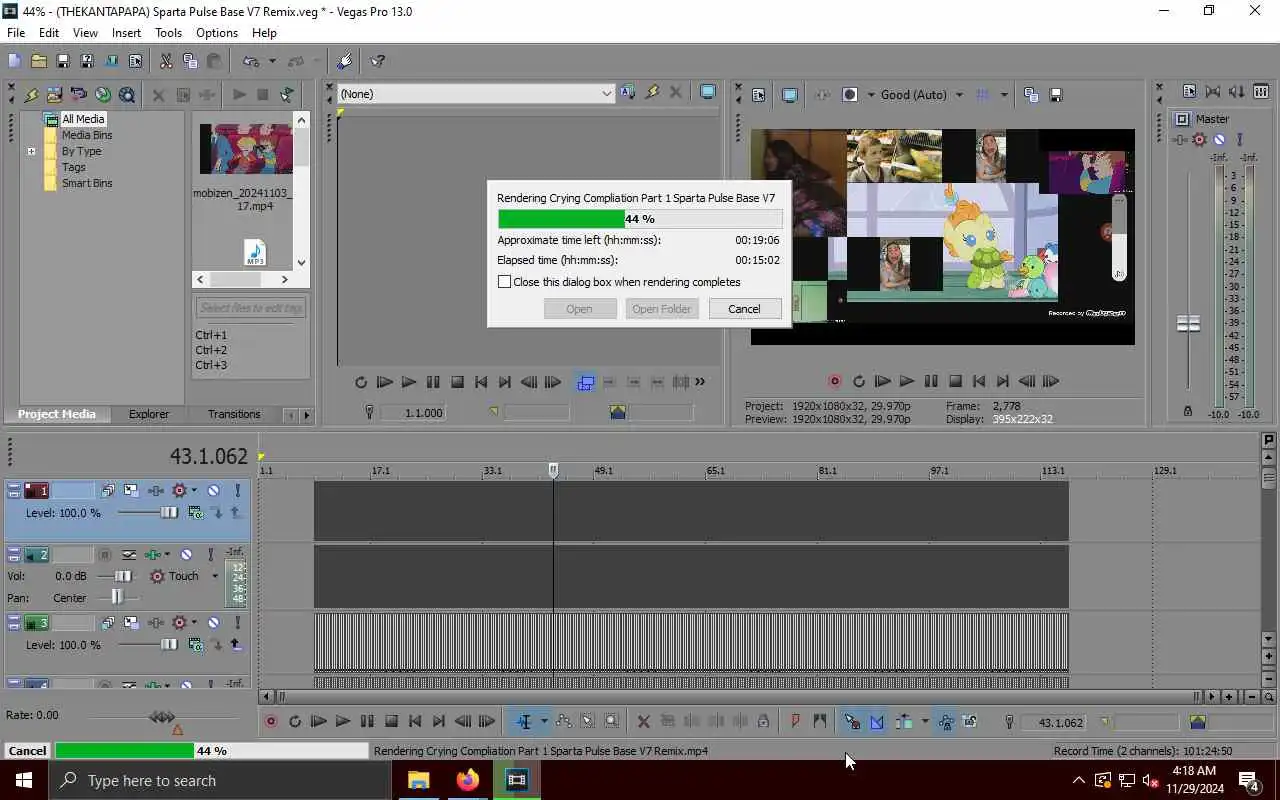Open automation settings gear on track 1
Screen dimensions: 1280x800
tap(182, 491)
